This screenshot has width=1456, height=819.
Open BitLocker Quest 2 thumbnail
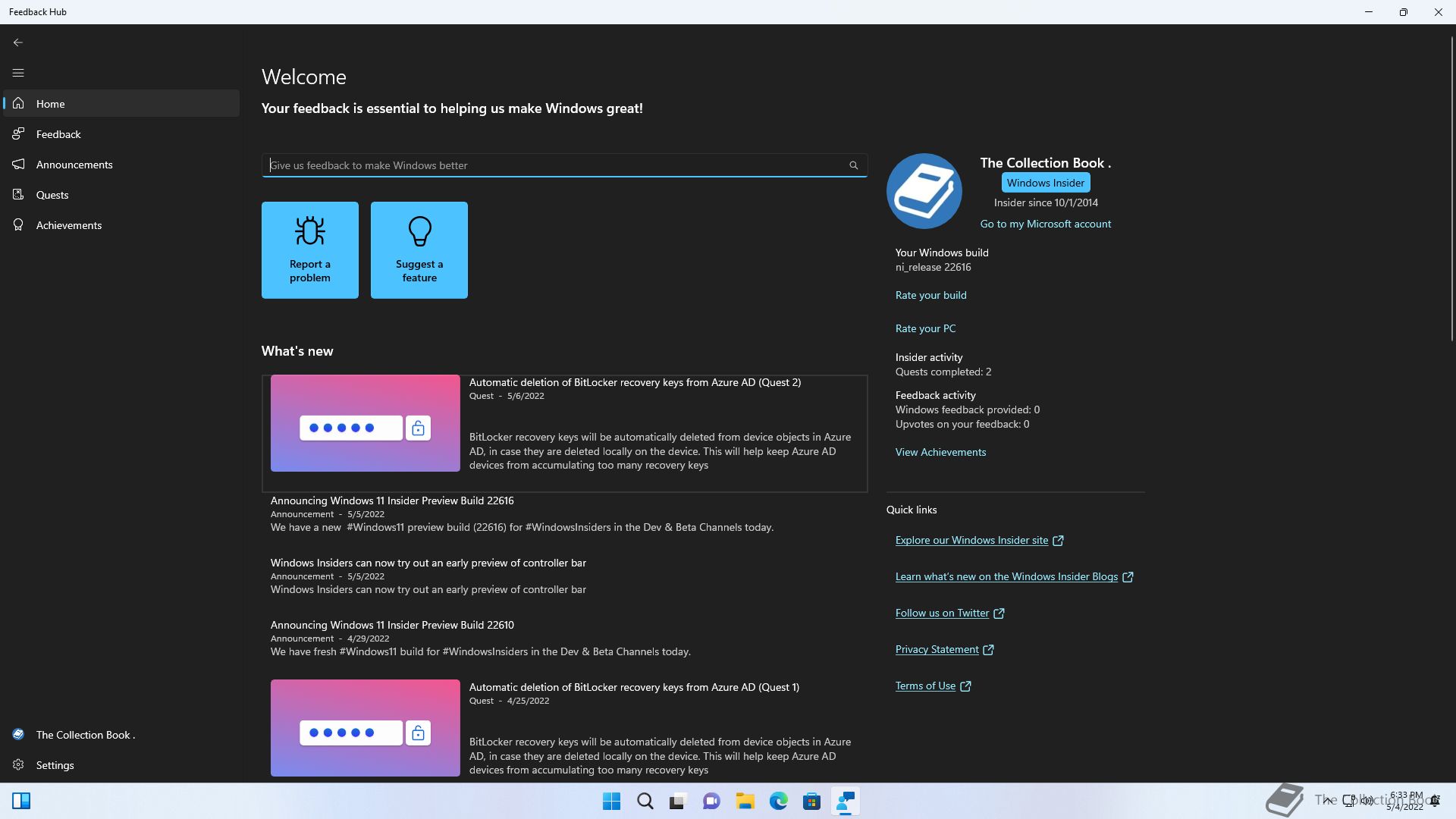pos(366,423)
